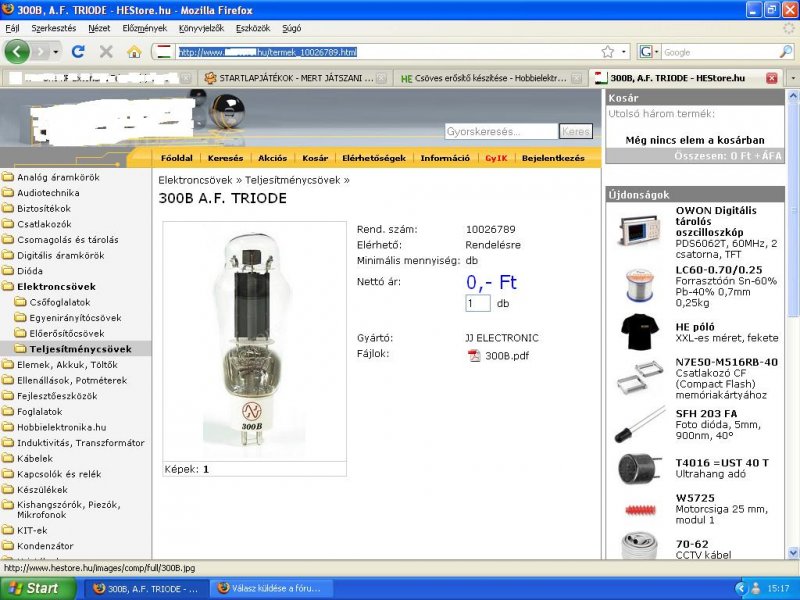The image size is (800, 600).
Task: Open the 300B.pdf file link
Action: click(x=507, y=356)
